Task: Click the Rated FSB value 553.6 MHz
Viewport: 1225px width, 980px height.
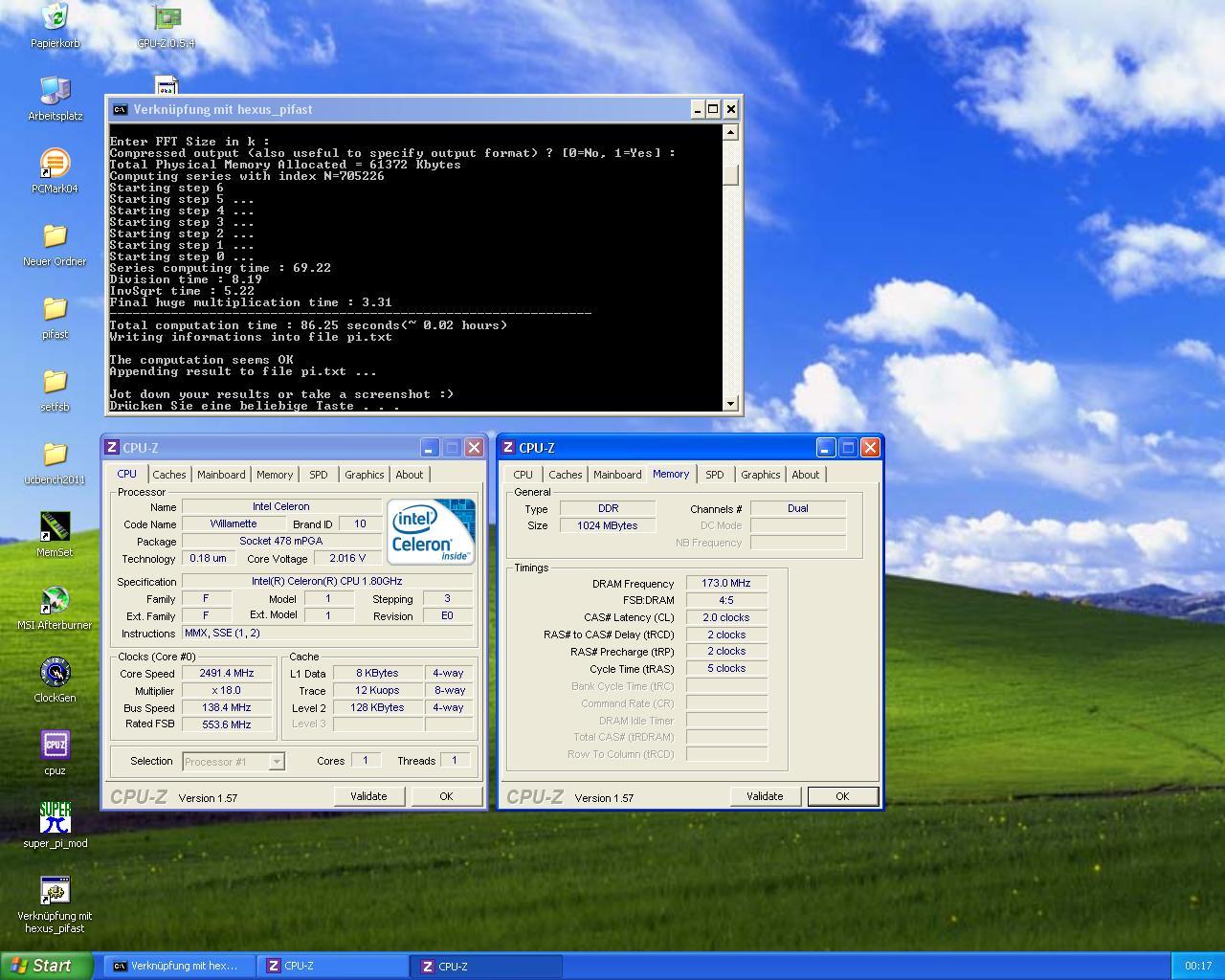Action: (227, 724)
